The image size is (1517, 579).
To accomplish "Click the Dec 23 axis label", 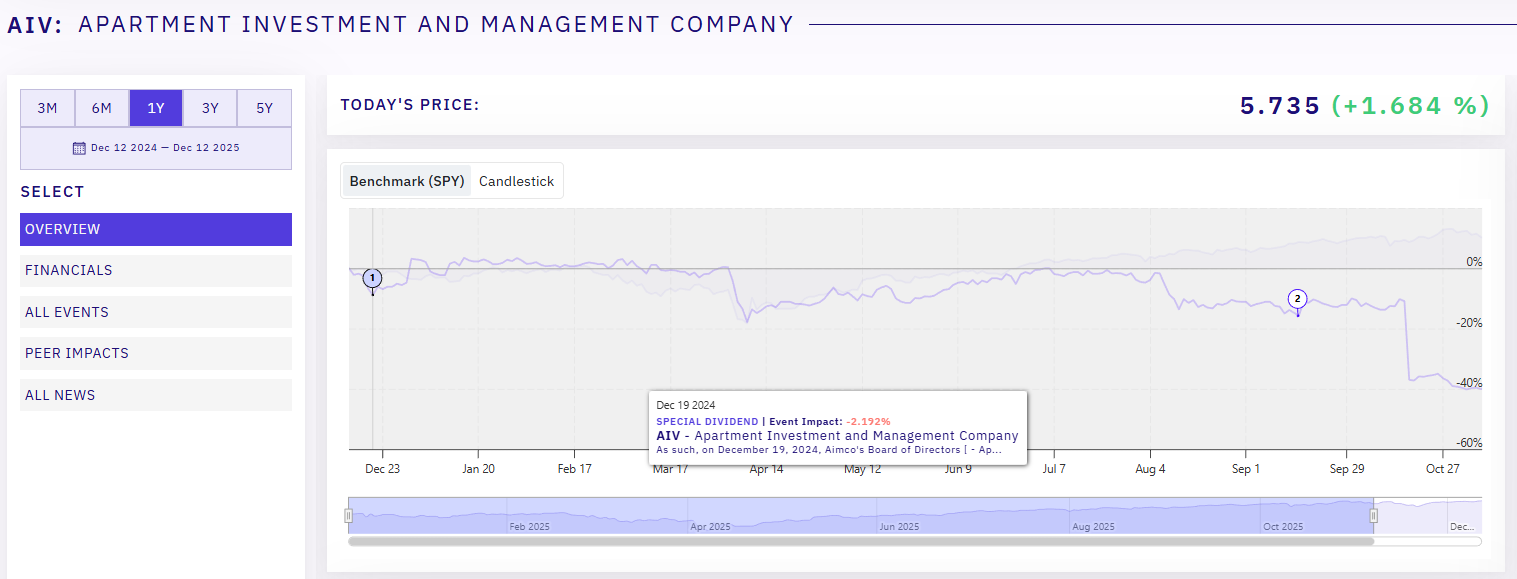I will point(382,469).
